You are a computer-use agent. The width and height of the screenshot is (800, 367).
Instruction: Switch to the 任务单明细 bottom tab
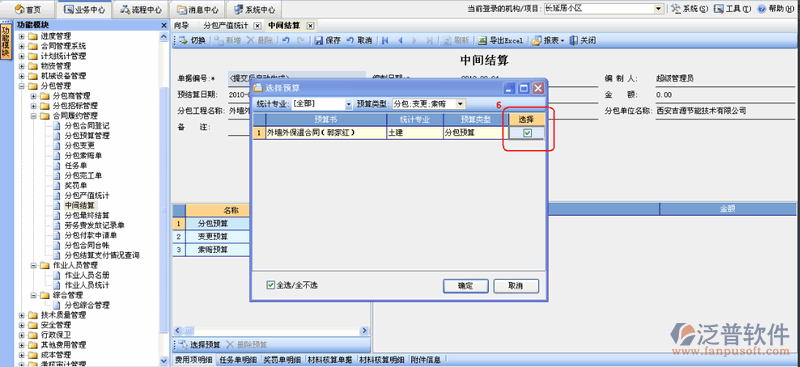coord(238,360)
